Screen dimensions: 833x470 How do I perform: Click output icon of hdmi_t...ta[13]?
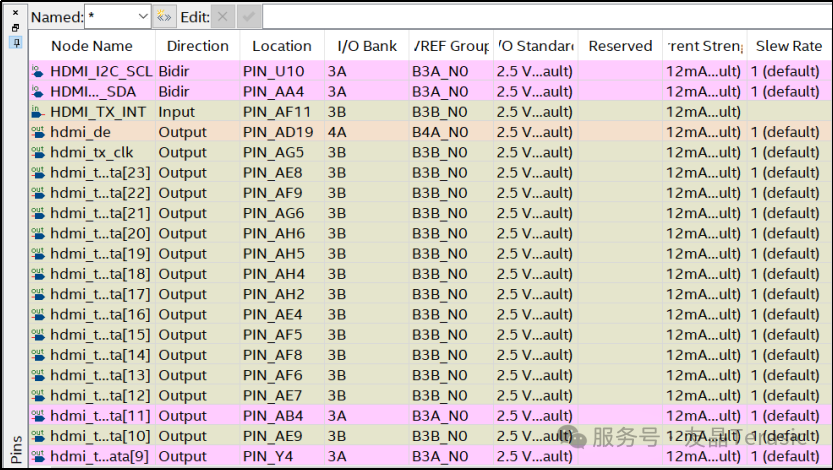tap(38, 375)
